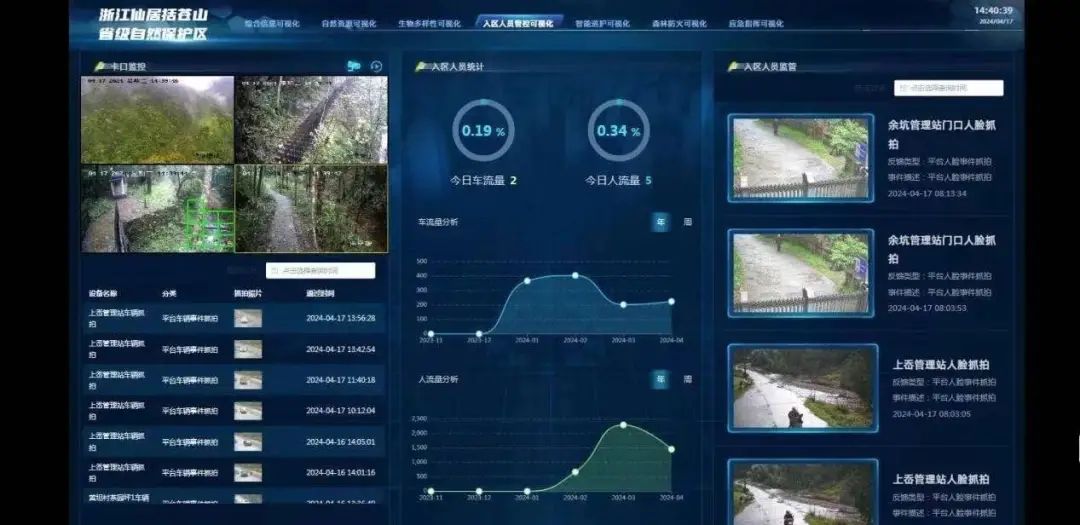Click the date picker in 入区人员监管 panel
Image resolution: width=1080 pixels, height=525 pixels.
point(948,88)
